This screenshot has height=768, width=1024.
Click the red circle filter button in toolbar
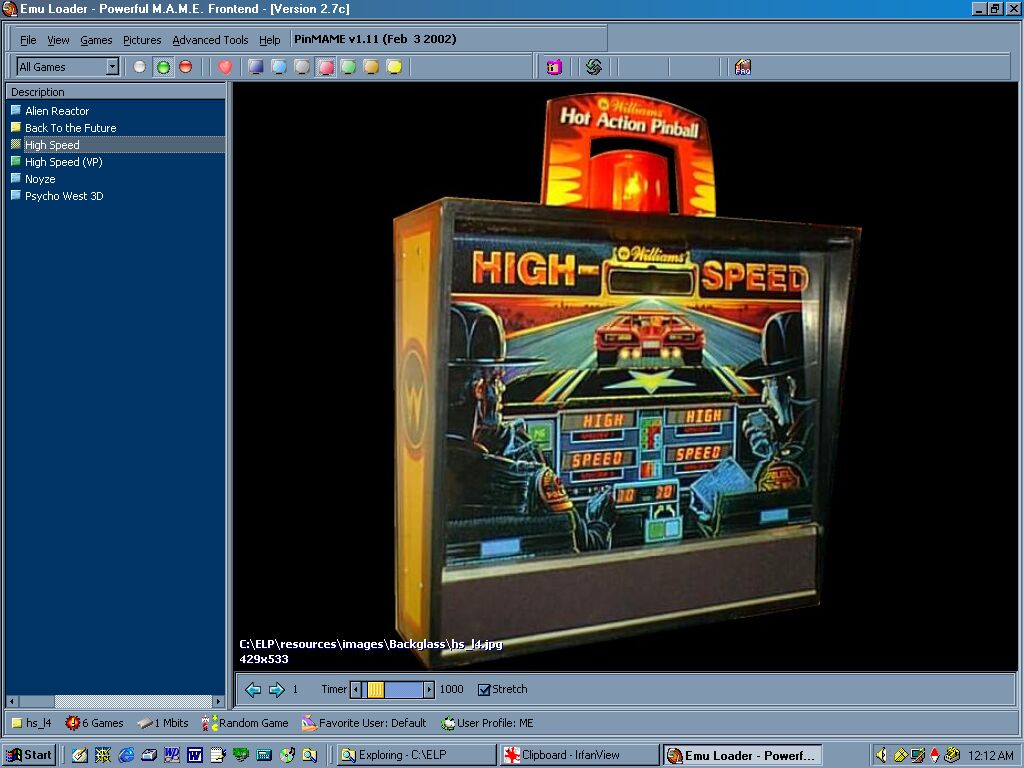coord(185,67)
